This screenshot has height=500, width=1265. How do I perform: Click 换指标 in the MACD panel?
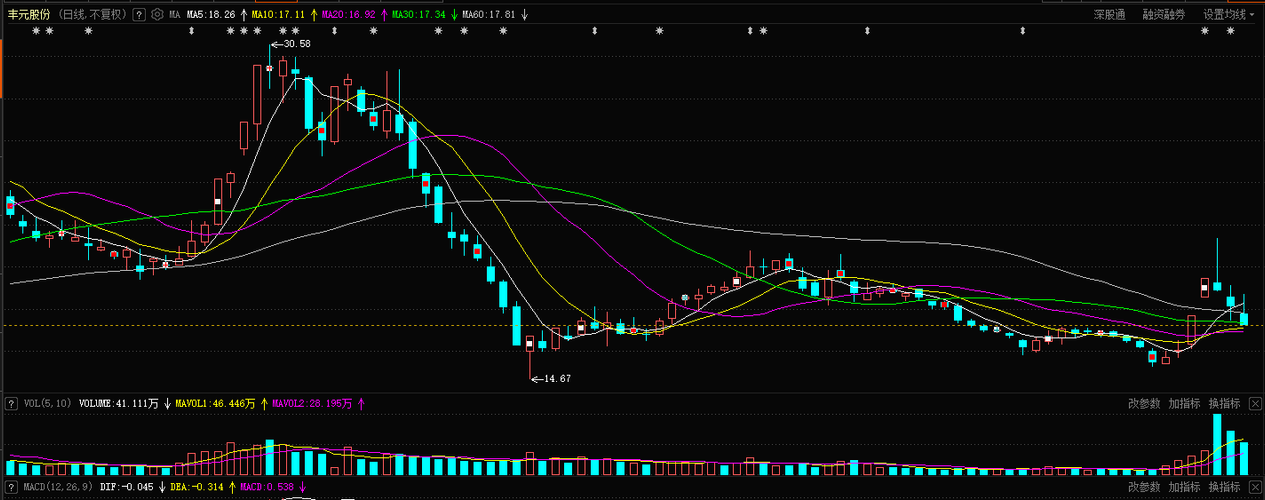[1224, 487]
